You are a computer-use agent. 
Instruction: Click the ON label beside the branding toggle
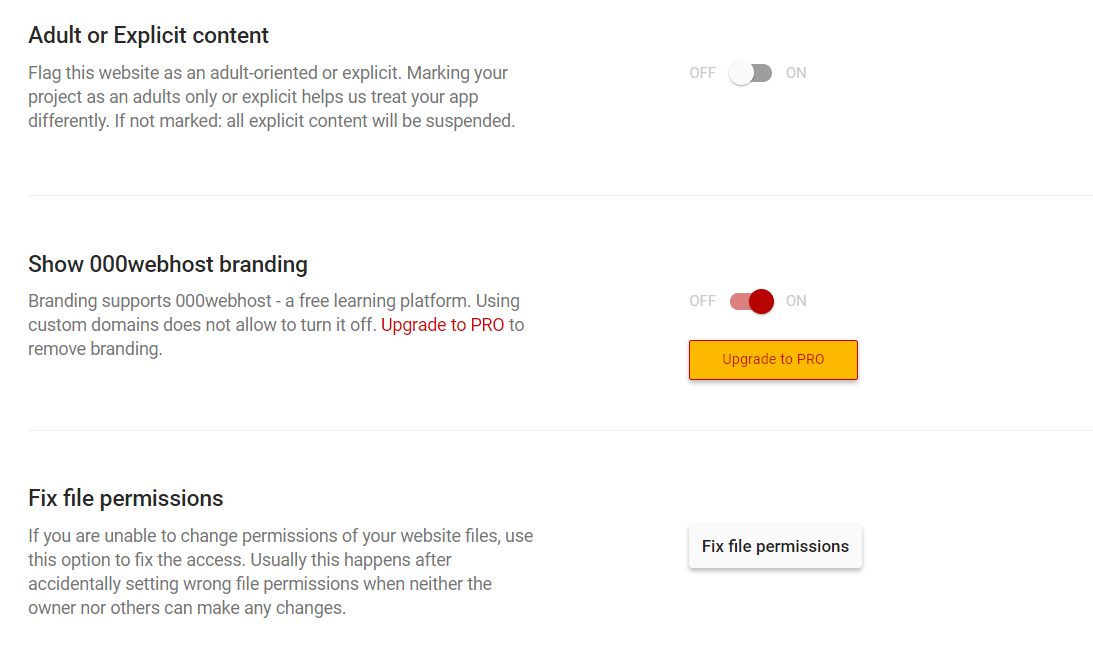[x=796, y=301]
